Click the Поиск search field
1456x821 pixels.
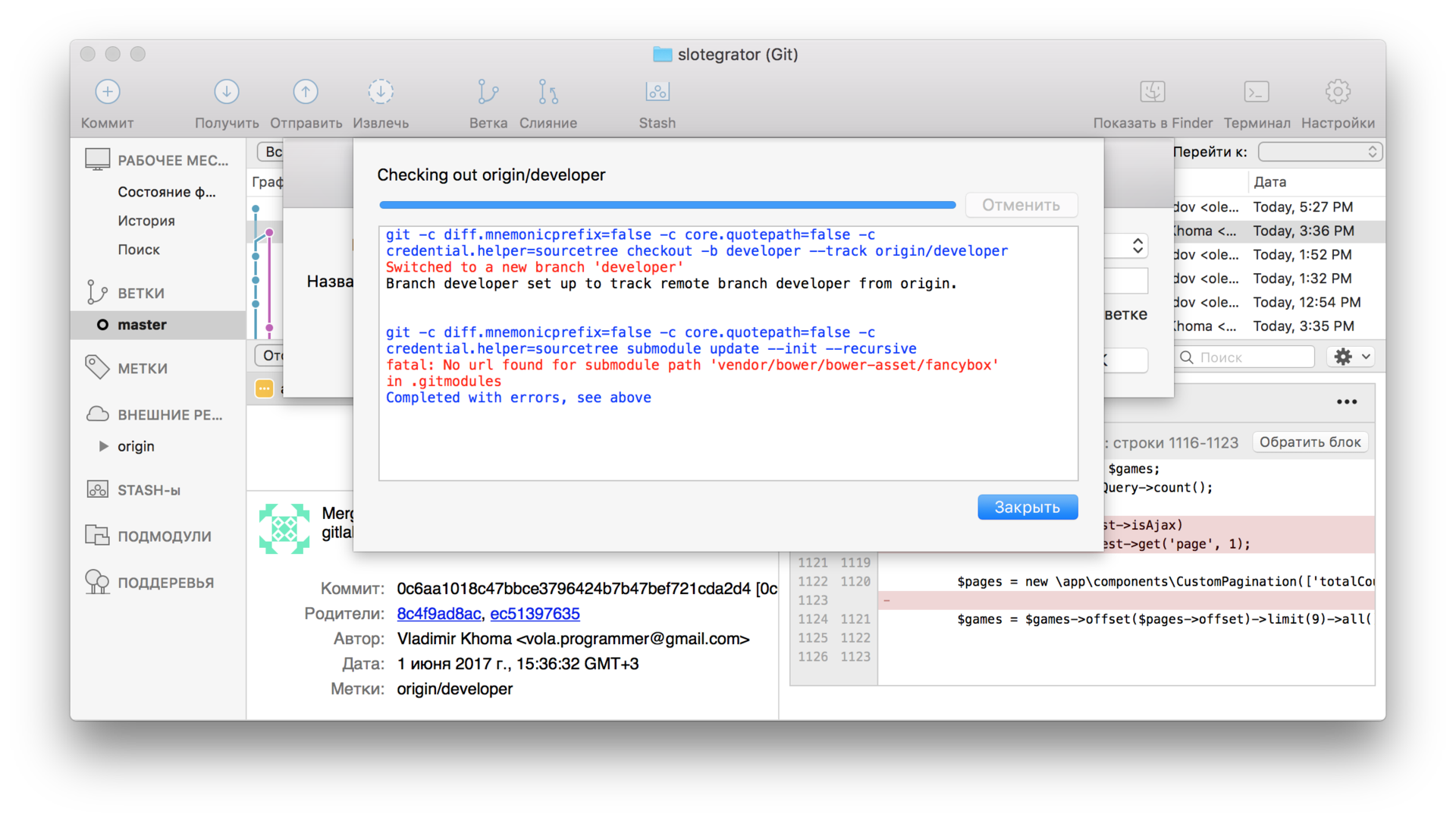1245,357
